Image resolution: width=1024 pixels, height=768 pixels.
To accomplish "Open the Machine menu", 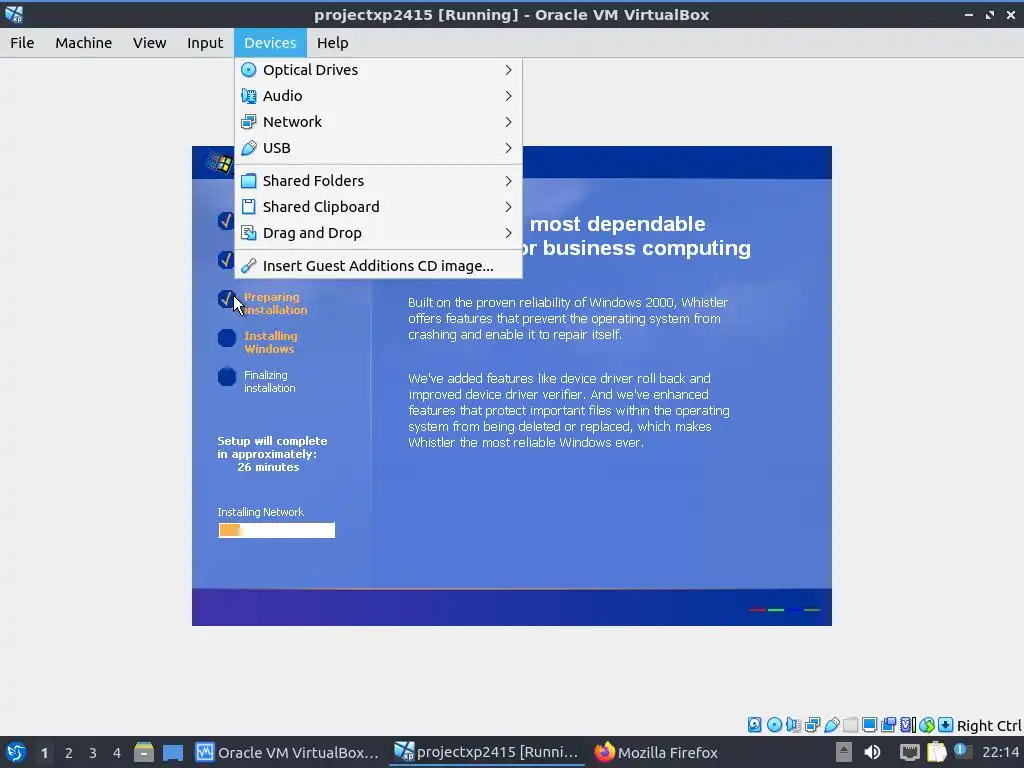I will pyautogui.click(x=84, y=43).
